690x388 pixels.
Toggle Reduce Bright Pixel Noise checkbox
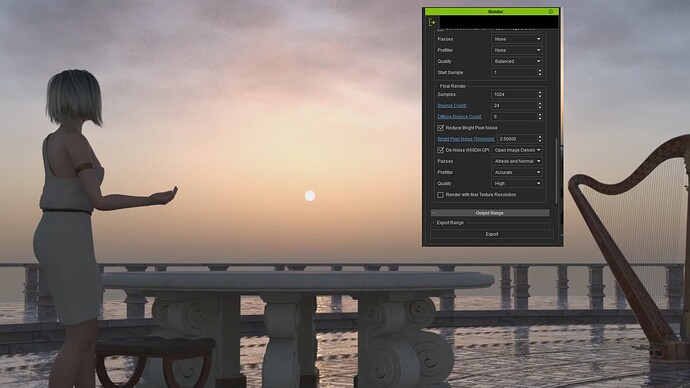coord(440,128)
